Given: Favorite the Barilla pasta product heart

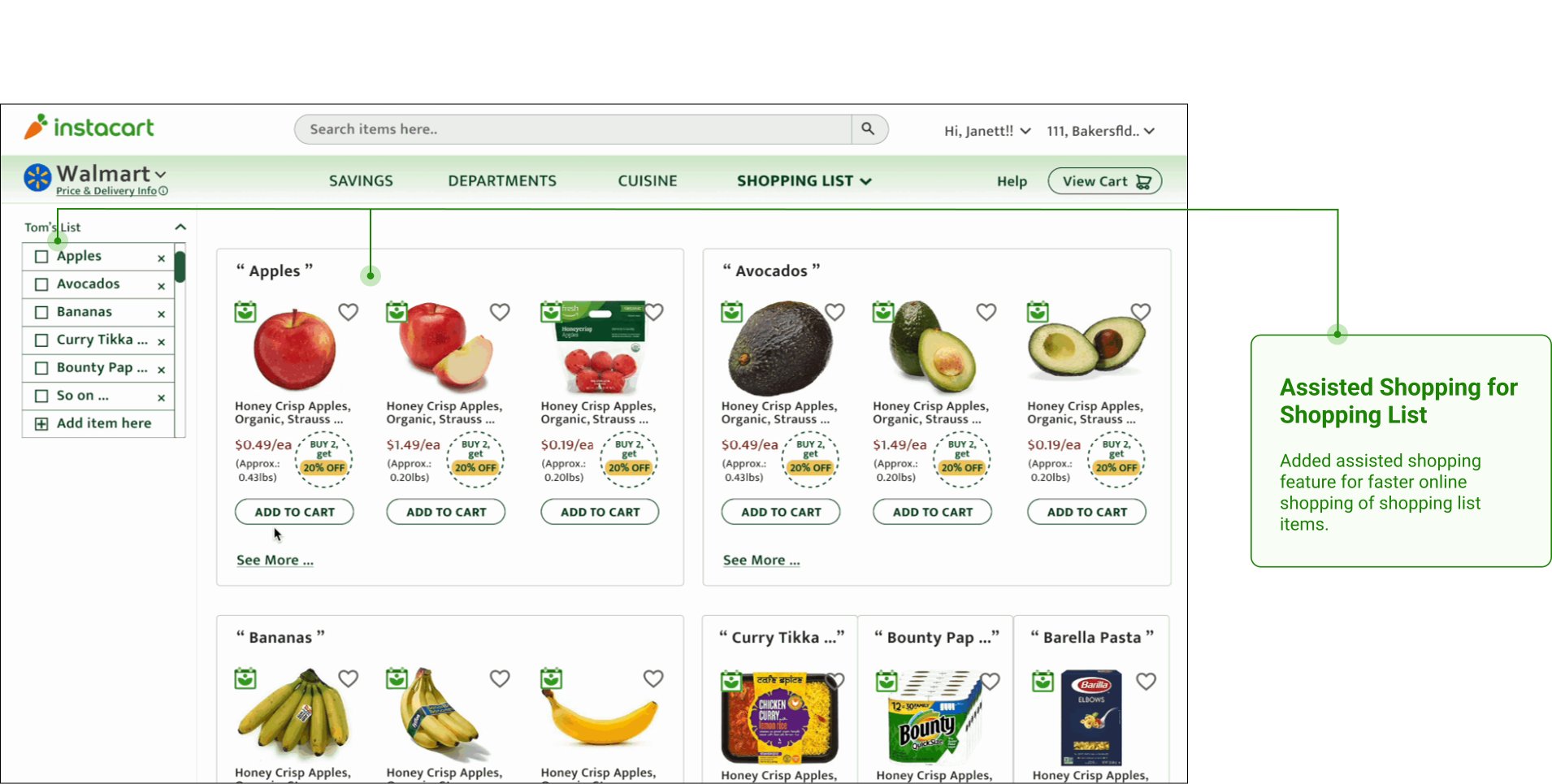Looking at the screenshot, I should pos(1146,682).
